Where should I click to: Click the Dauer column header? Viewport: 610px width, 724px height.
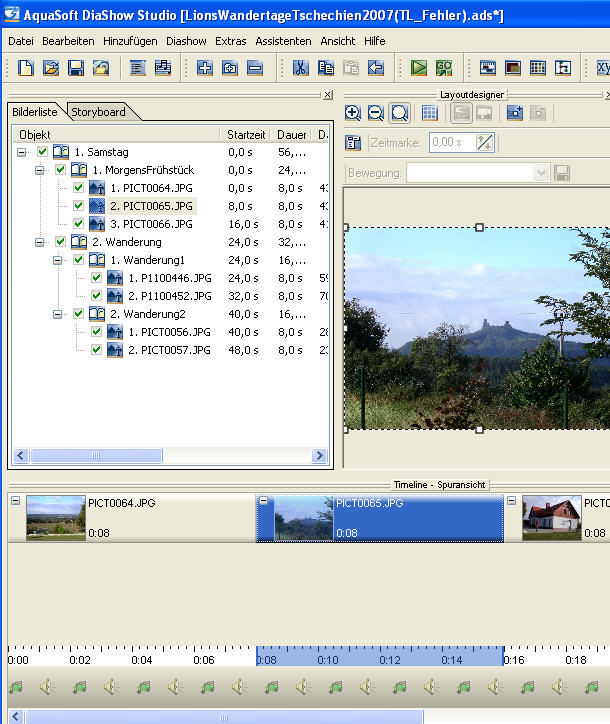292,134
